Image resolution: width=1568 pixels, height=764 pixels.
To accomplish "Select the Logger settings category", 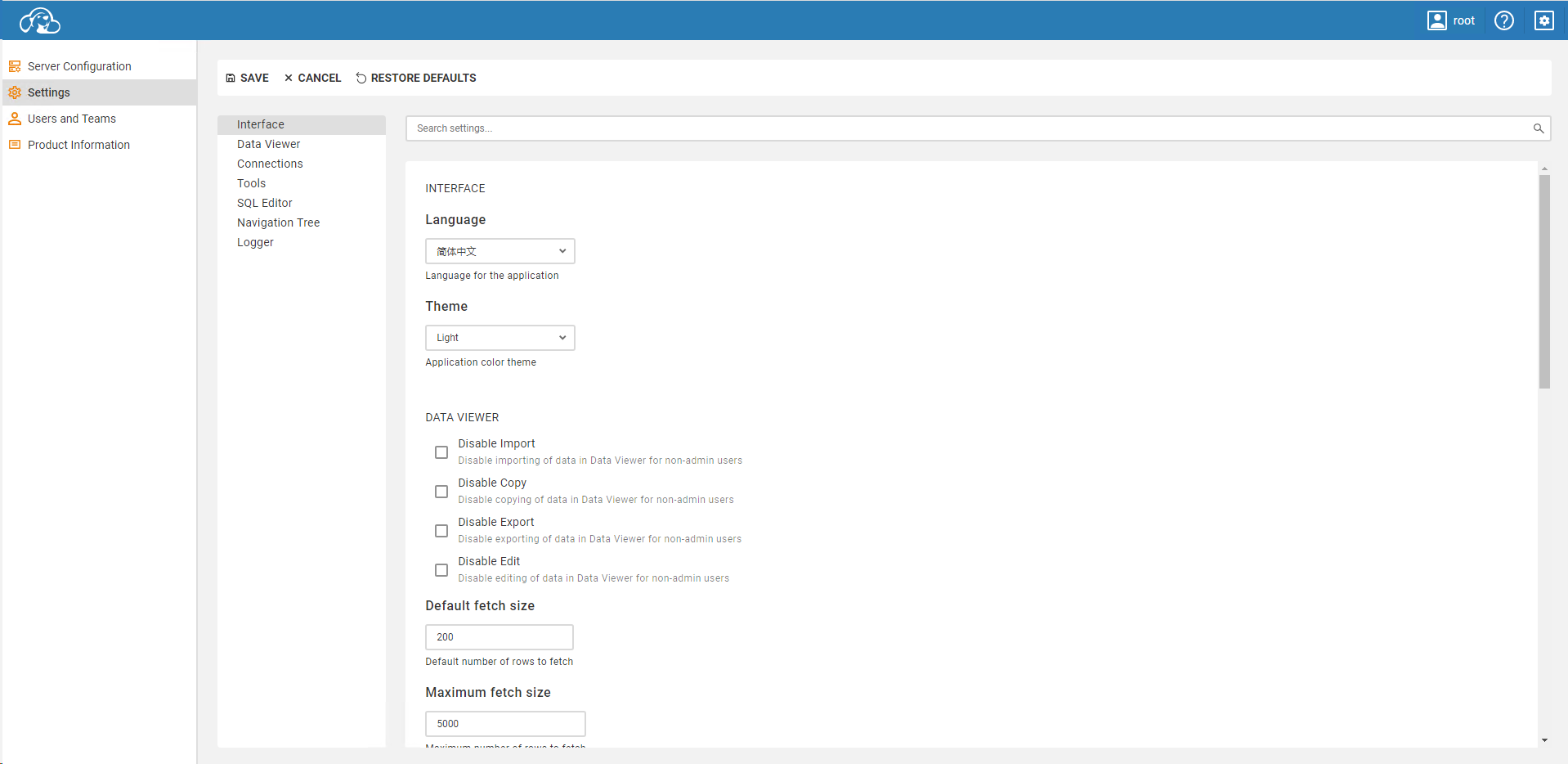I will 302,242.
